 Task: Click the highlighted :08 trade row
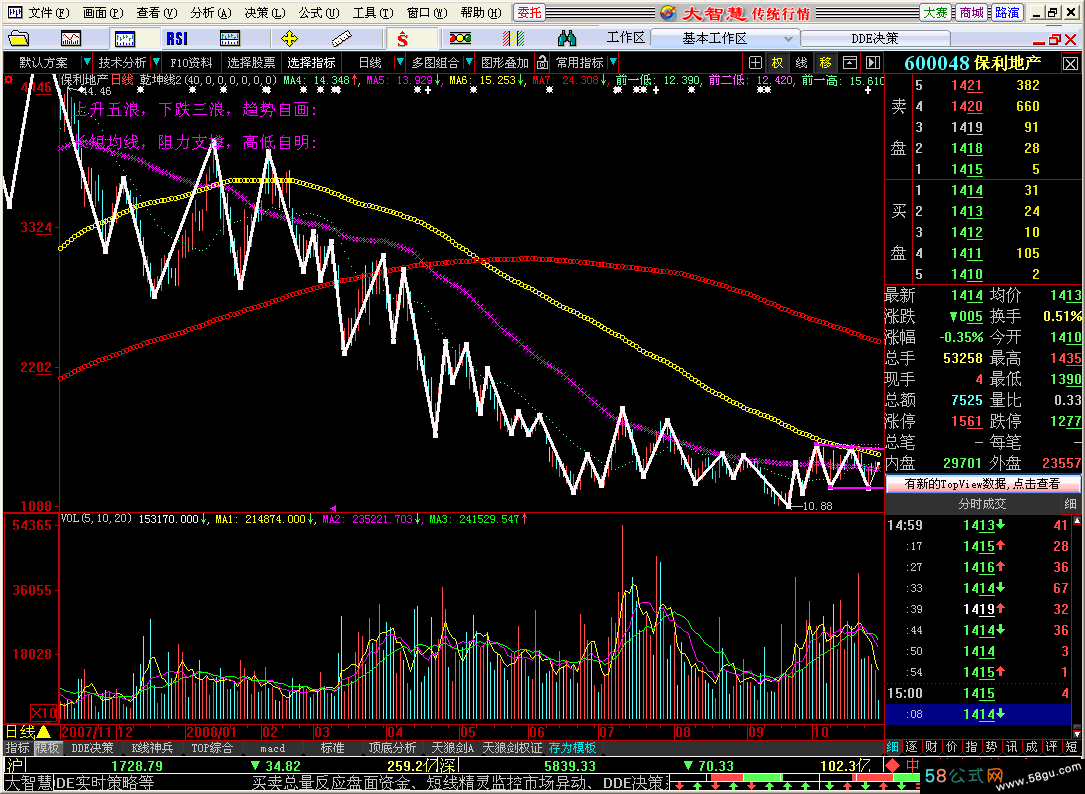point(978,714)
